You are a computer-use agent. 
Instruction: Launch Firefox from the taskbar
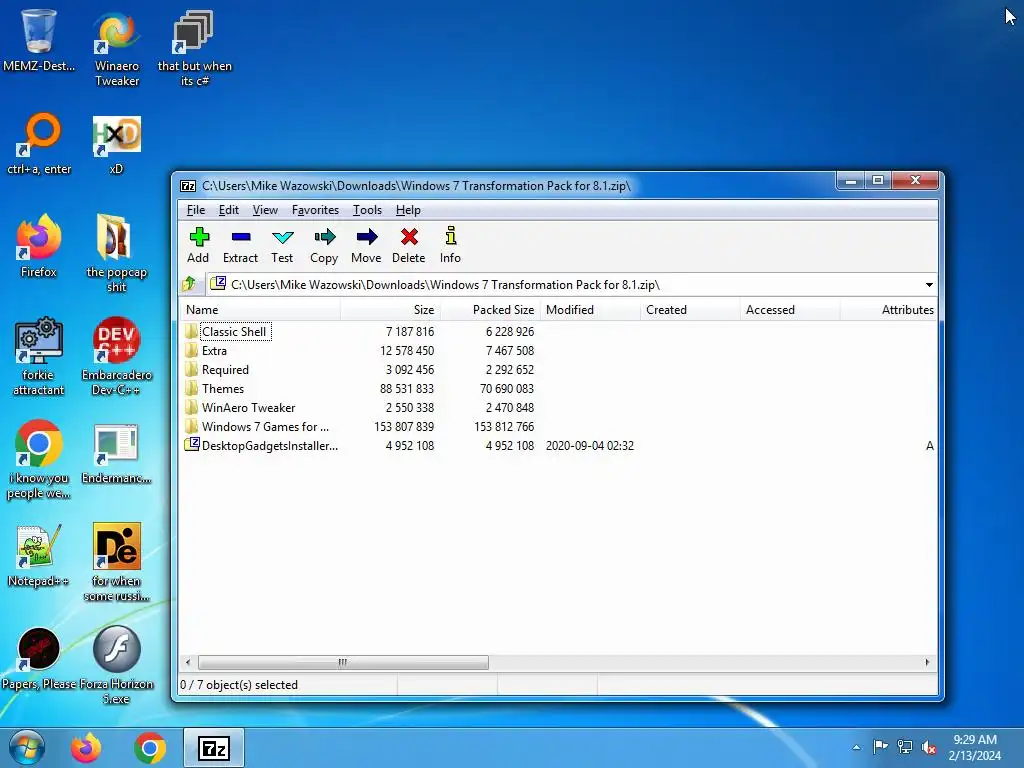tap(86, 748)
